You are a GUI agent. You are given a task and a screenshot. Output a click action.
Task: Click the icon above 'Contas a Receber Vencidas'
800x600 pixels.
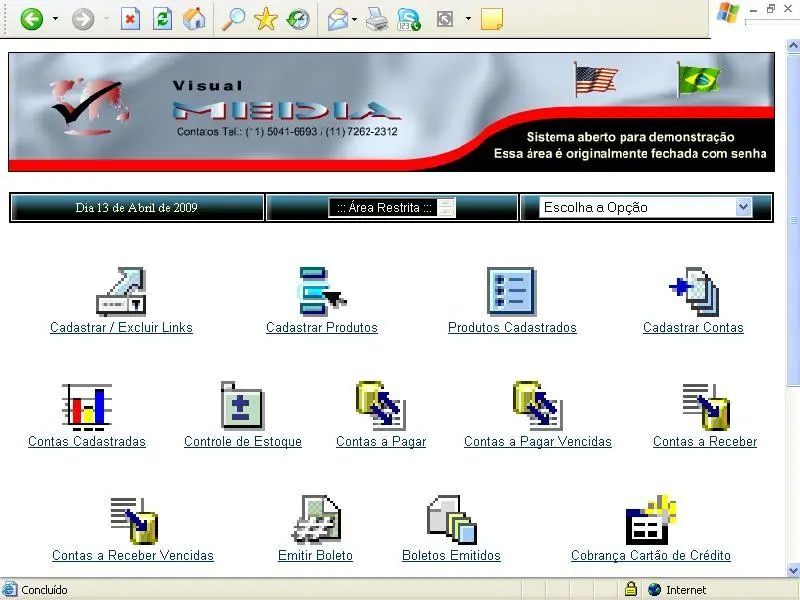(x=134, y=520)
